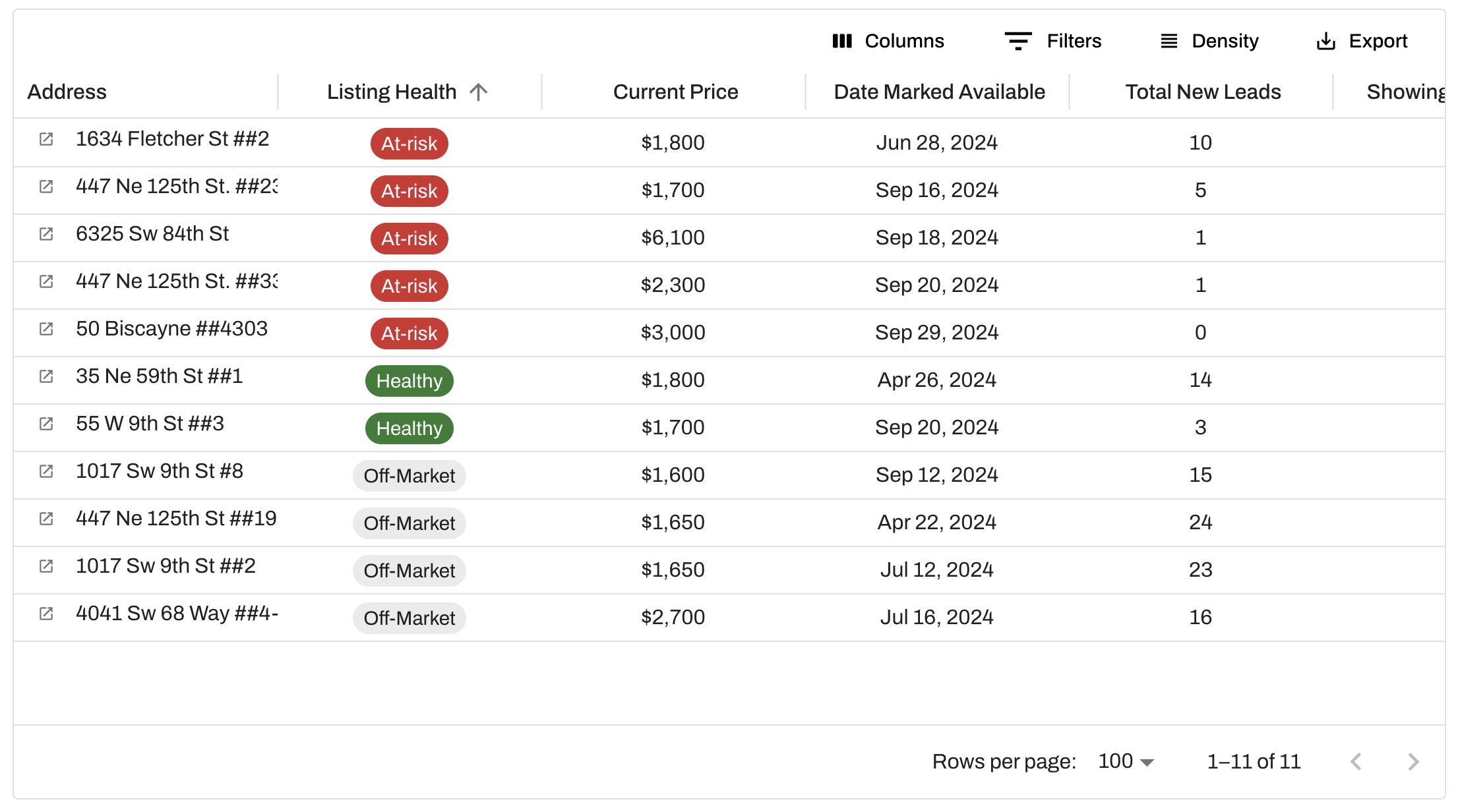Image resolution: width=1460 pixels, height=812 pixels.
Task: Open external link for 447 Ne 125th St. $1,700 row
Action: click(x=46, y=187)
